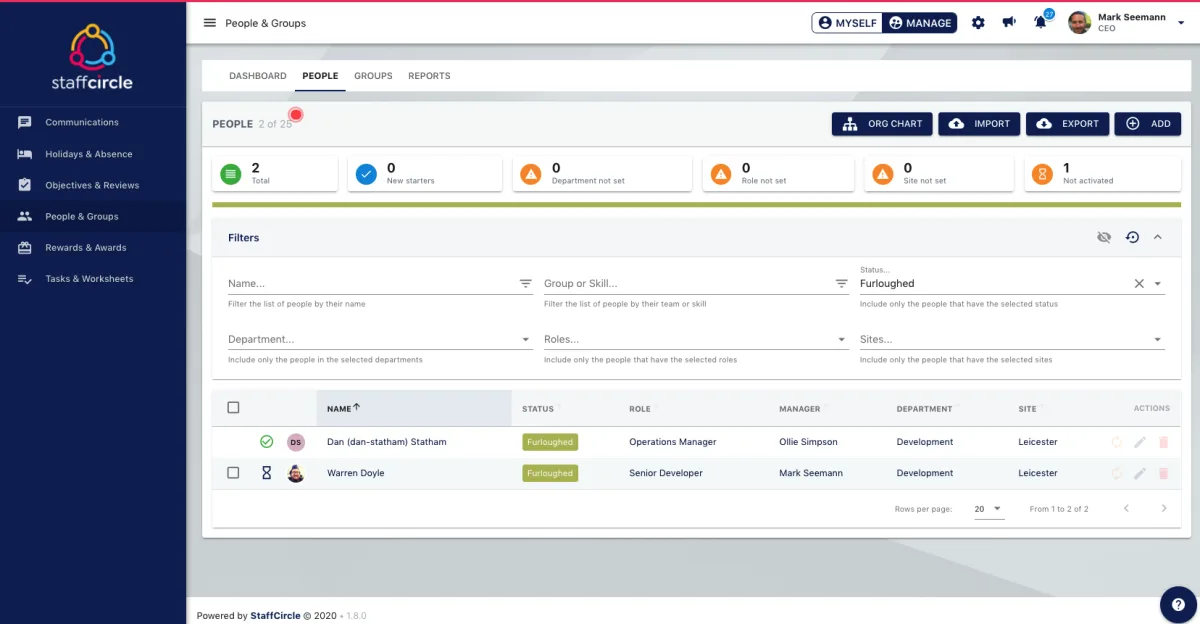The image size is (1200, 624).
Task: Click the Import button
Action: [979, 124]
